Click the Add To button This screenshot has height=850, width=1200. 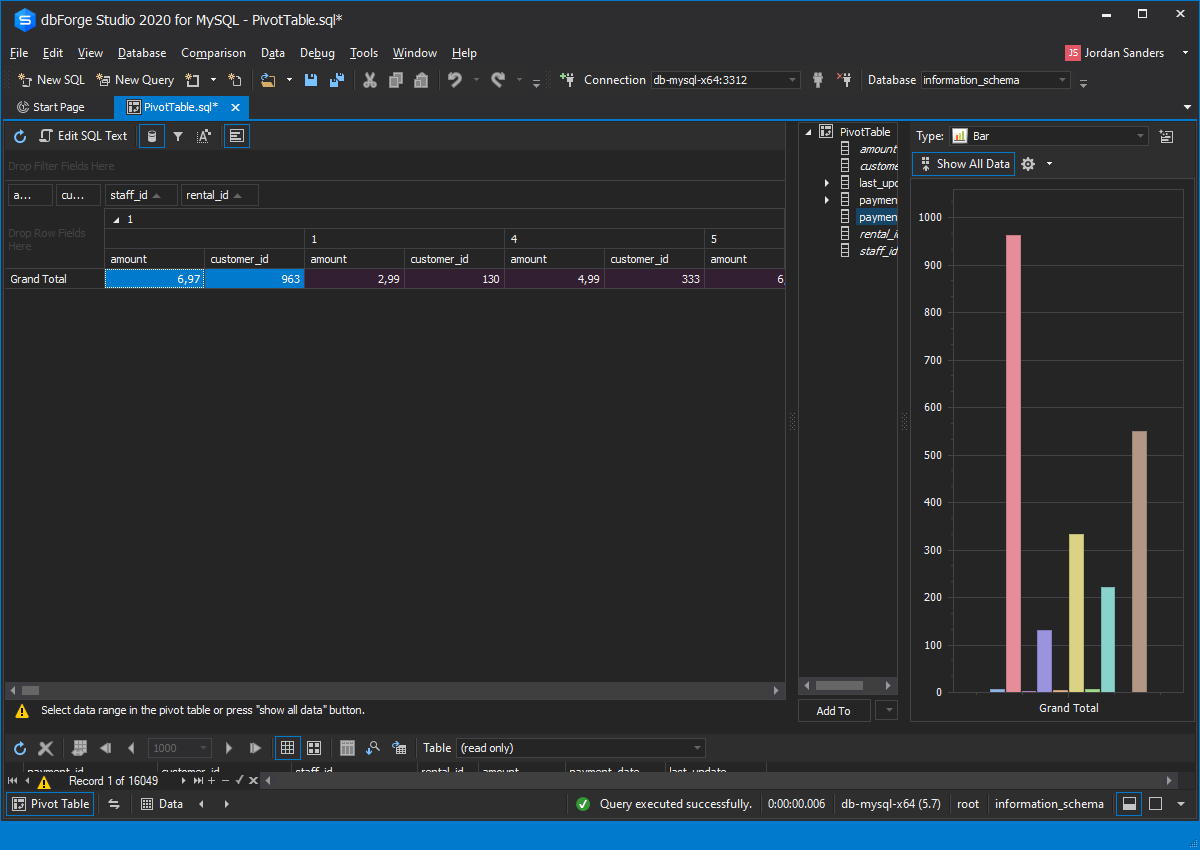click(834, 710)
